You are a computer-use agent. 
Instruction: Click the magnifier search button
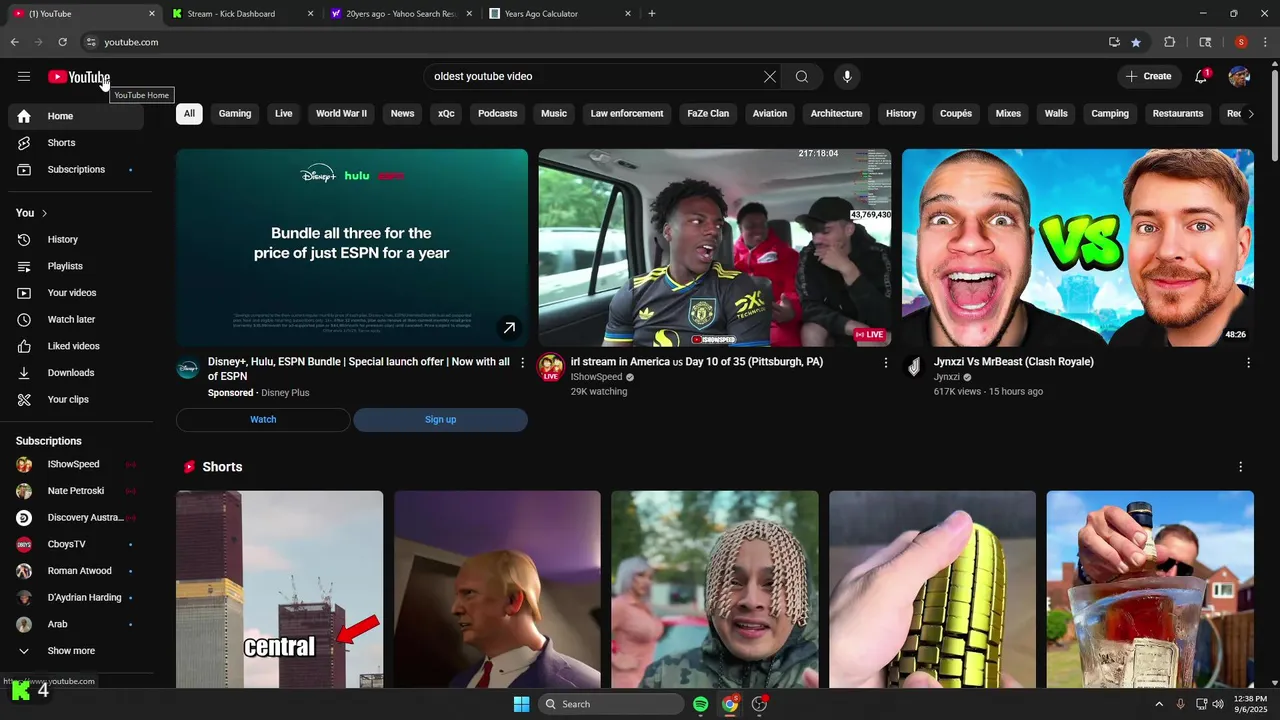pos(802,77)
